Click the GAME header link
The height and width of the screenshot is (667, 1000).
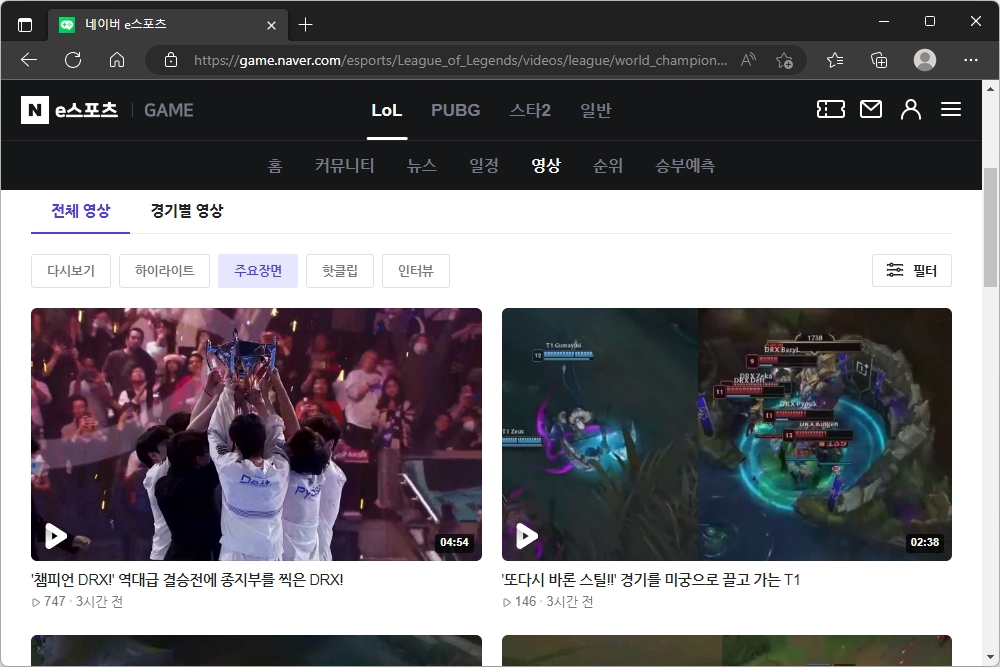click(x=168, y=110)
